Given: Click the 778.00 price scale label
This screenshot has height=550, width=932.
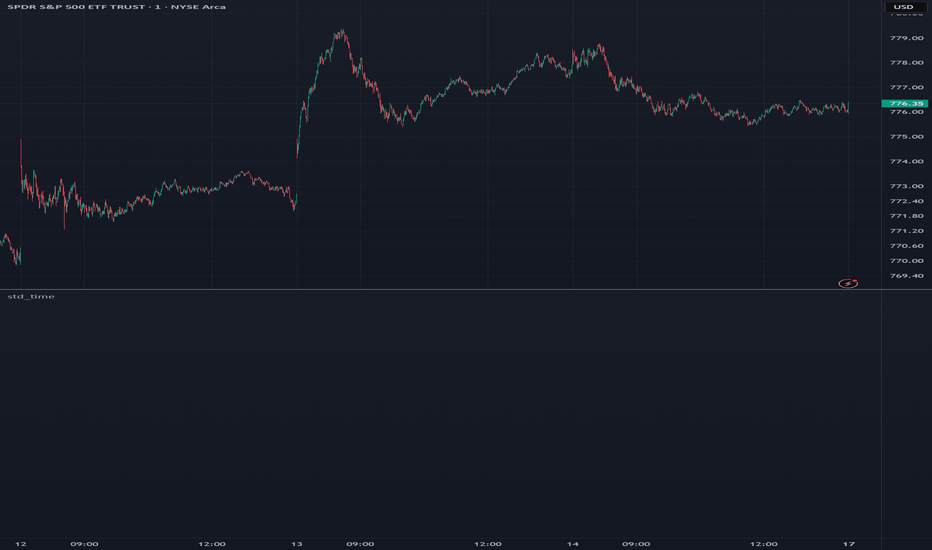Looking at the screenshot, I should (x=906, y=62).
